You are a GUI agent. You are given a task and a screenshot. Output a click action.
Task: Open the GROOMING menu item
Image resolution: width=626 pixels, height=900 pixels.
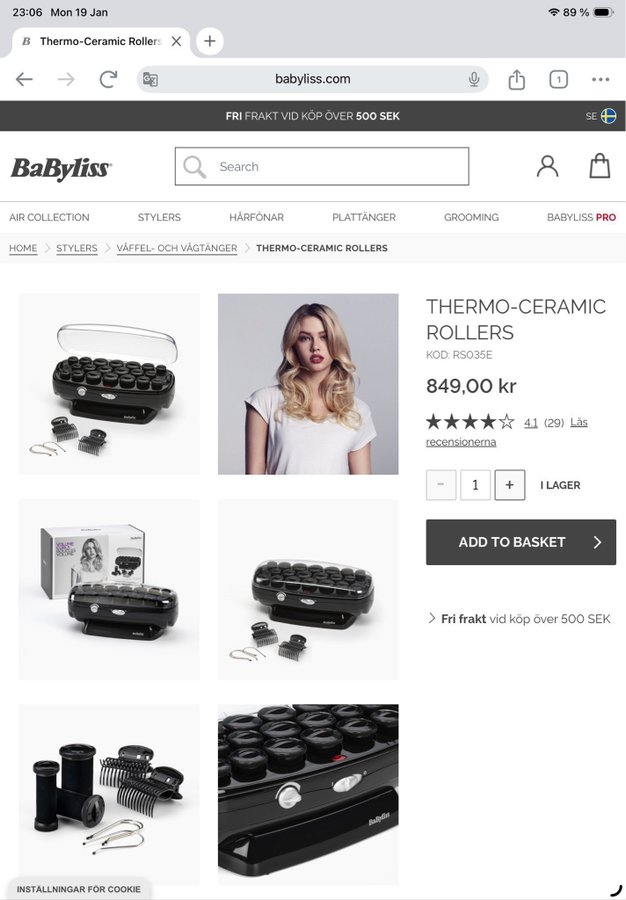pyautogui.click(x=471, y=217)
